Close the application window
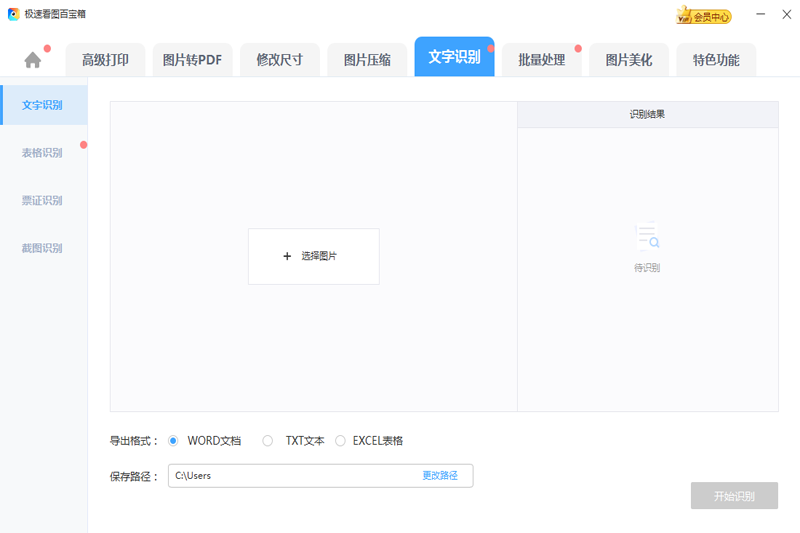The width and height of the screenshot is (800, 533). click(786, 14)
